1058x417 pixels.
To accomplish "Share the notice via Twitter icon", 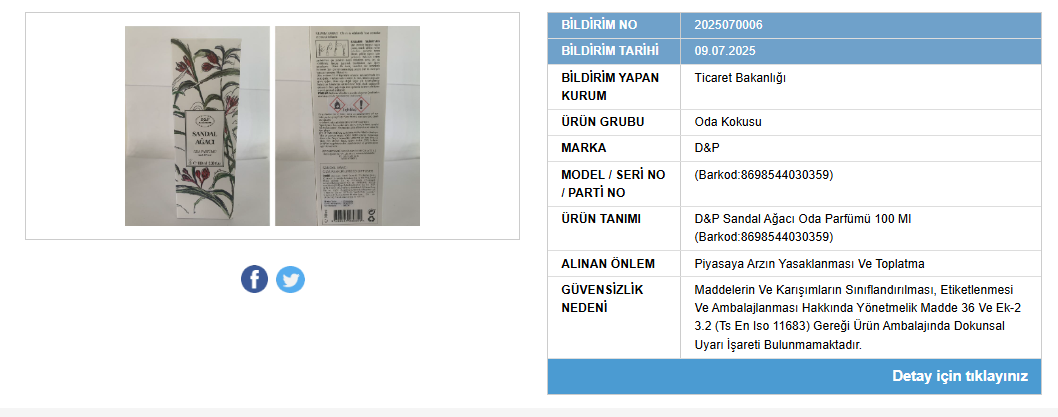I will coord(290,279).
